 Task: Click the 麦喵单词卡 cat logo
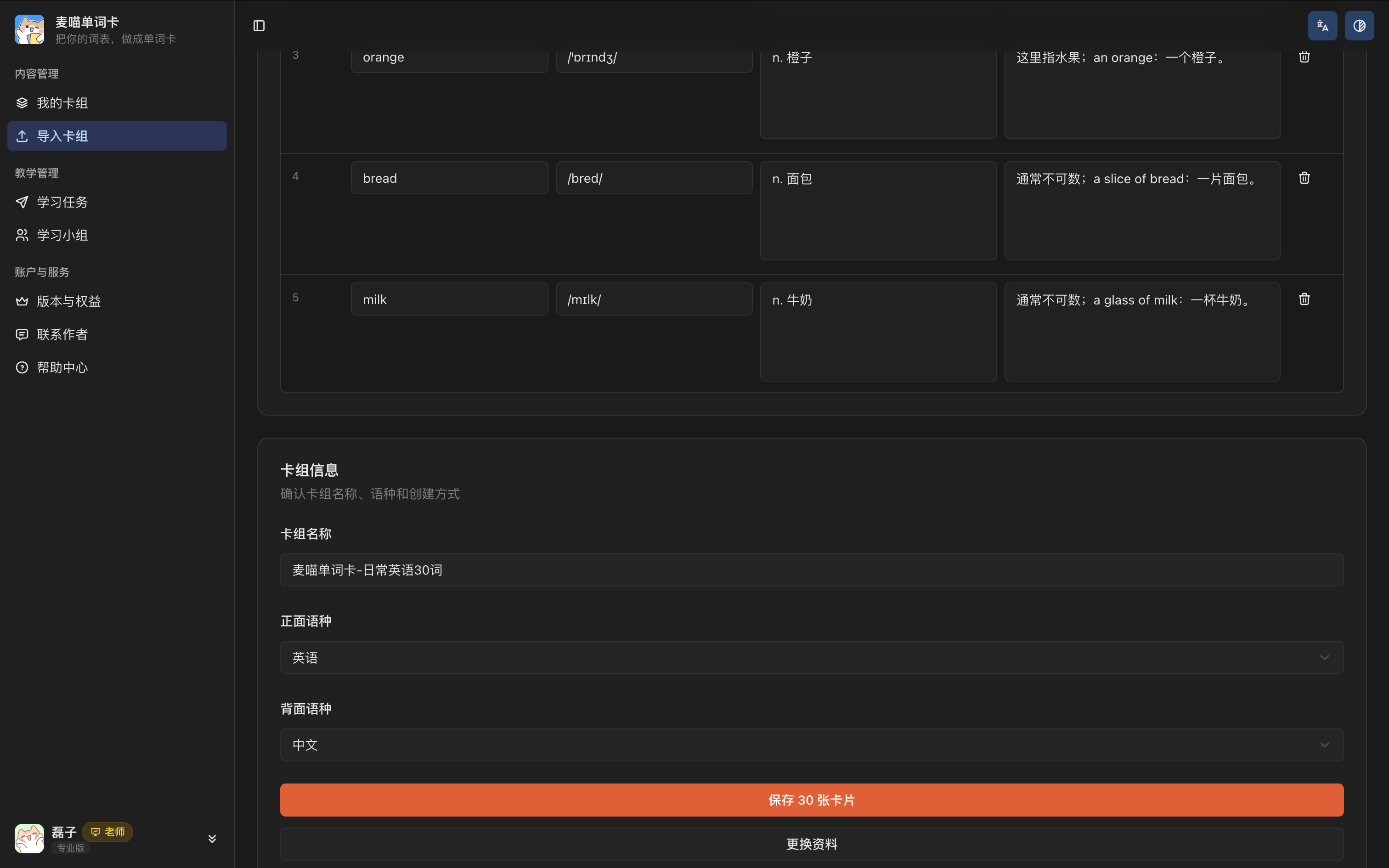(29, 29)
